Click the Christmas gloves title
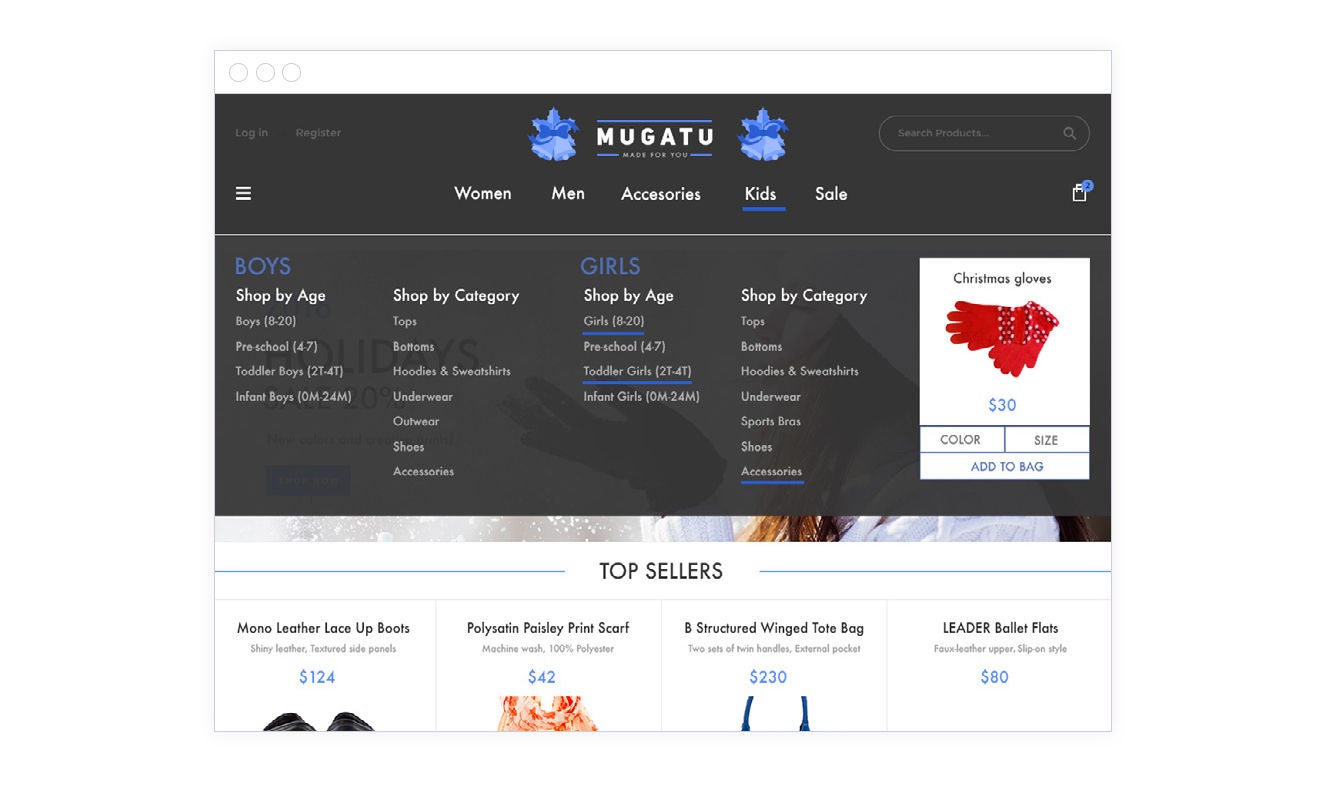The image size is (1330, 793). coord(1002,279)
